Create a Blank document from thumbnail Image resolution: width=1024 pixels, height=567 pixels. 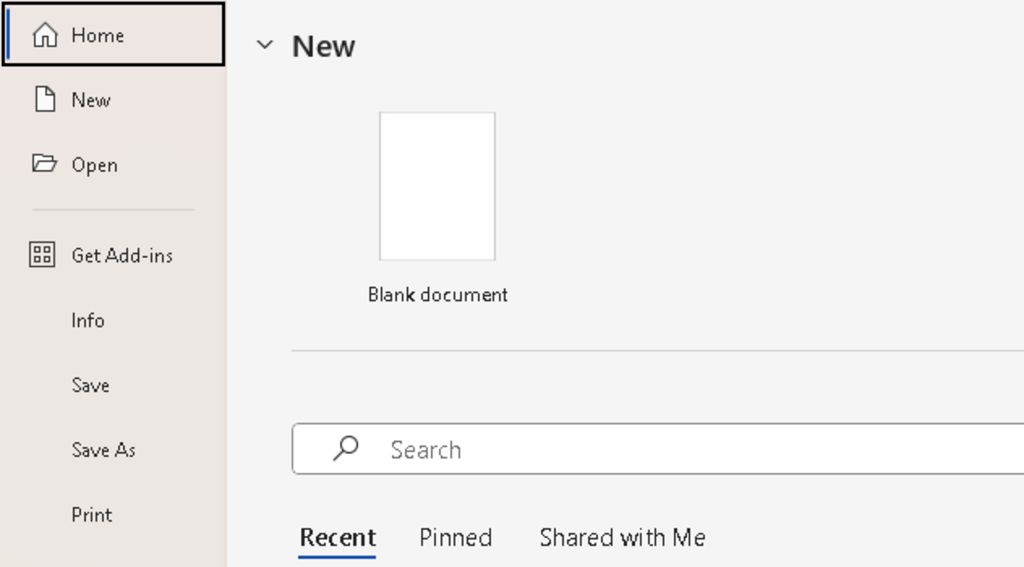click(x=438, y=186)
